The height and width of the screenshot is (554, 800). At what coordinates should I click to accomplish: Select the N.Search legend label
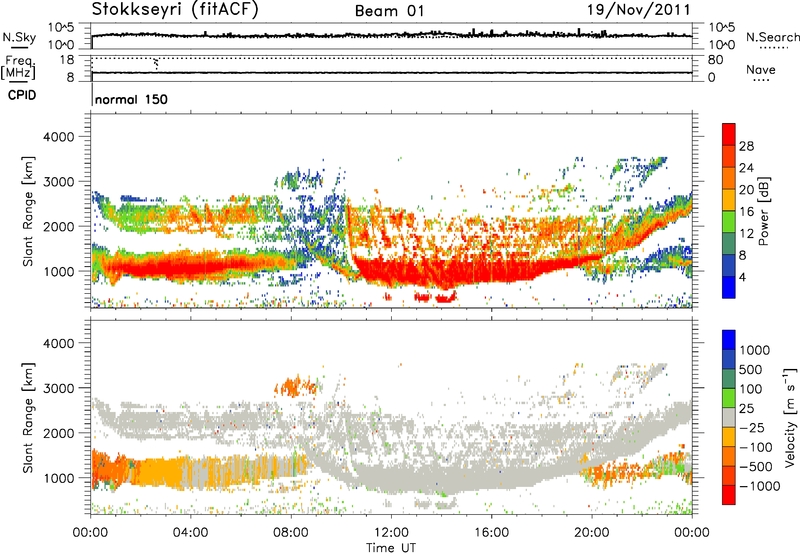point(772,37)
